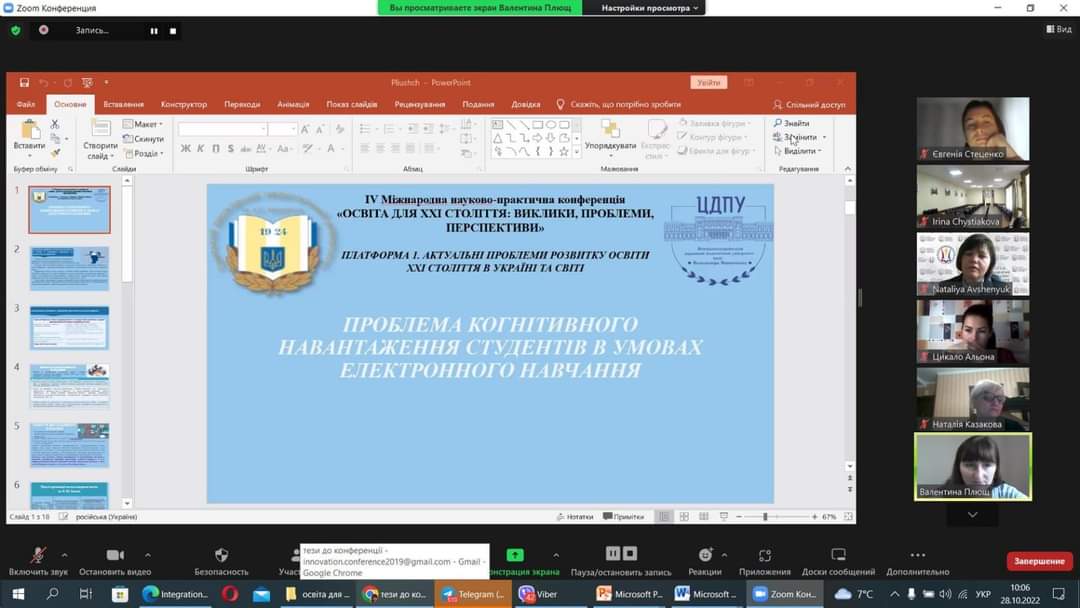
Task: Open the Приложения apps icon
Action: click(x=765, y=556)
